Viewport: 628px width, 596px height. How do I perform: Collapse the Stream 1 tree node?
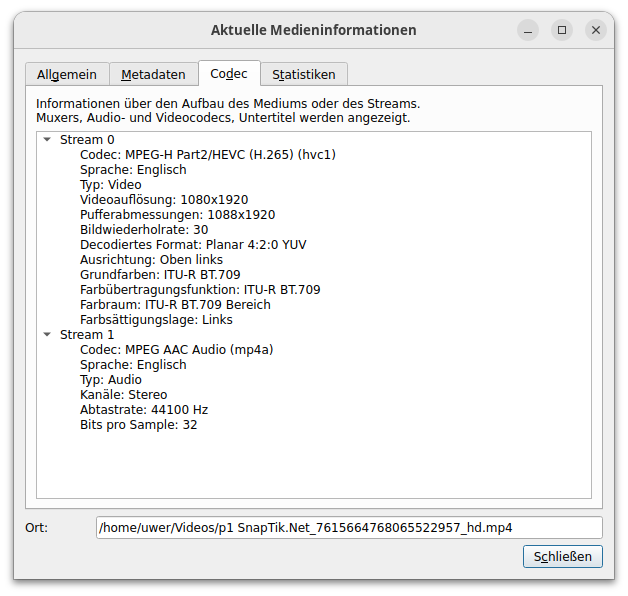[47, 335]
